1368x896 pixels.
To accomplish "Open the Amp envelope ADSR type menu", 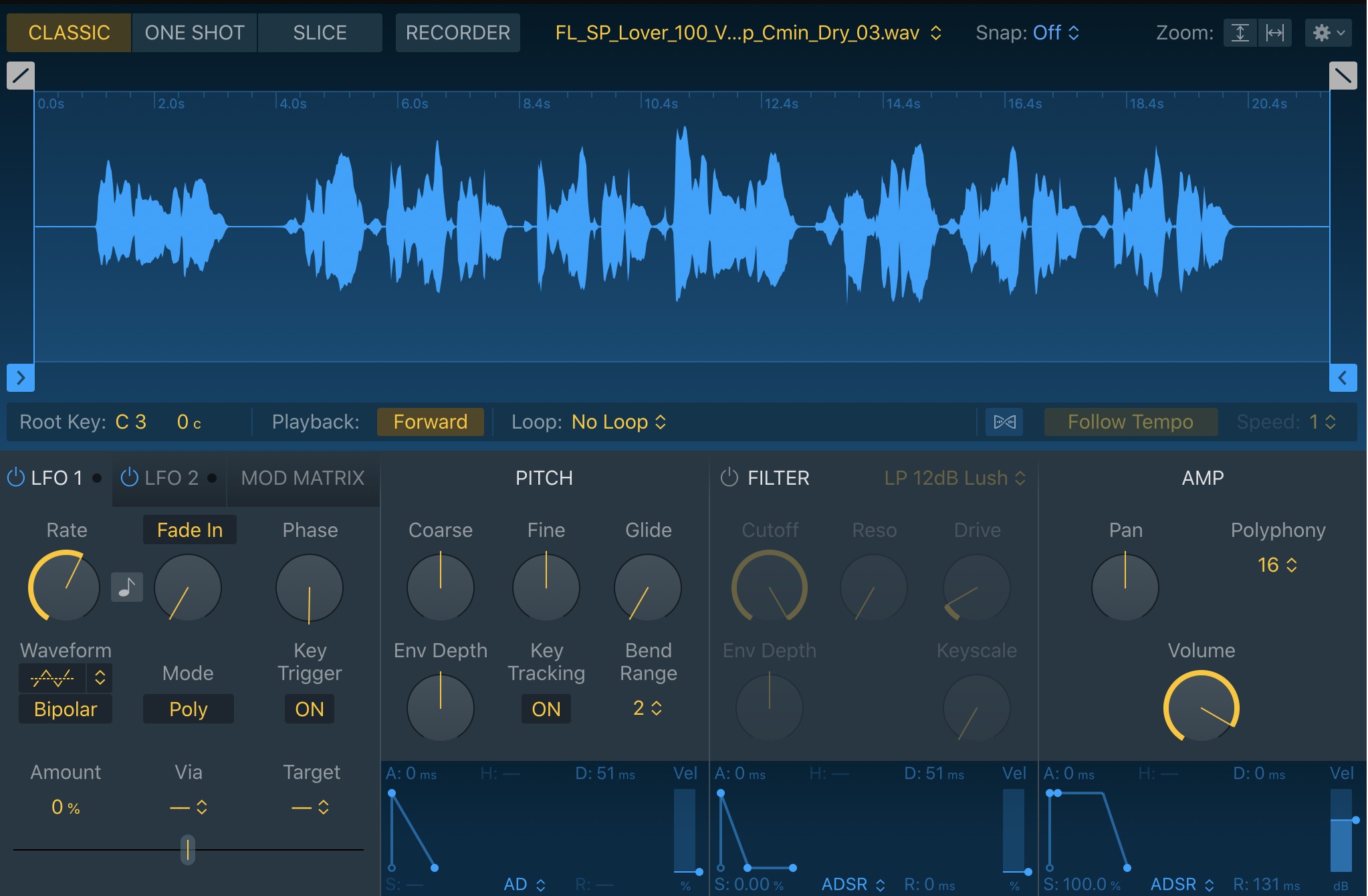I will click(1183, 884).
